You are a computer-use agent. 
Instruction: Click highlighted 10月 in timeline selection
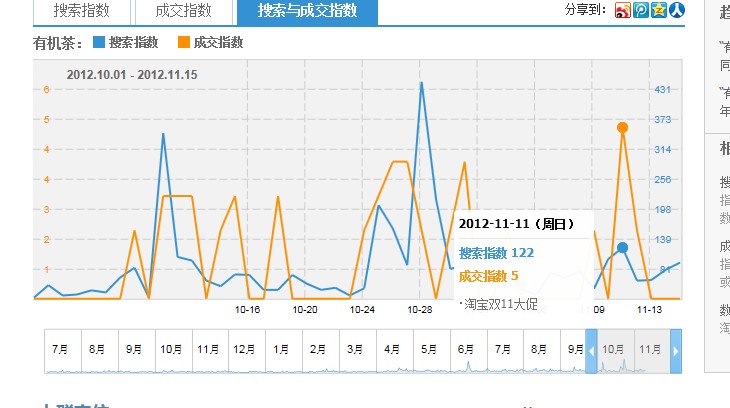point(613,349)
